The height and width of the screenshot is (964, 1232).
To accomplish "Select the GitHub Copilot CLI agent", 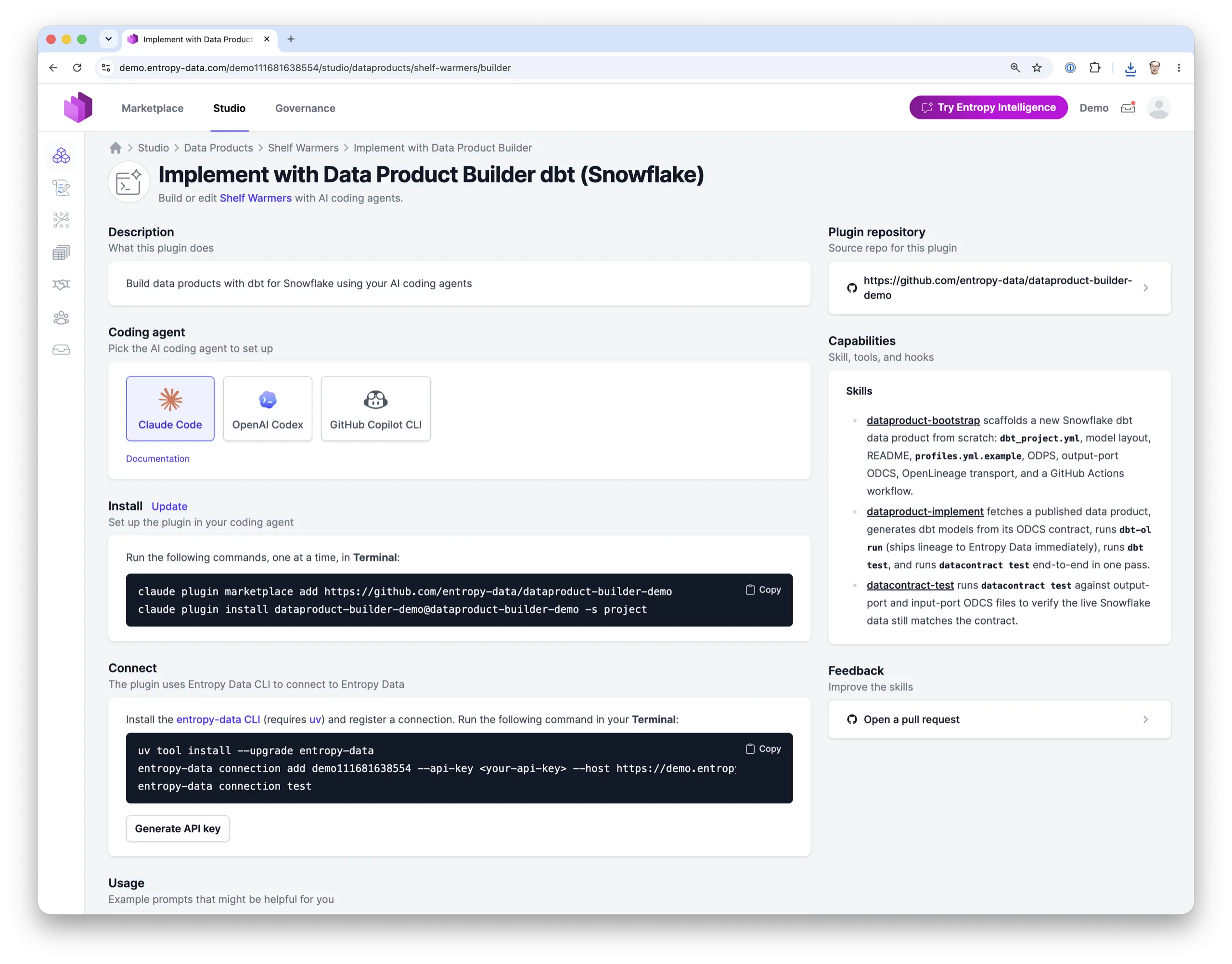I will click(375, 408).
